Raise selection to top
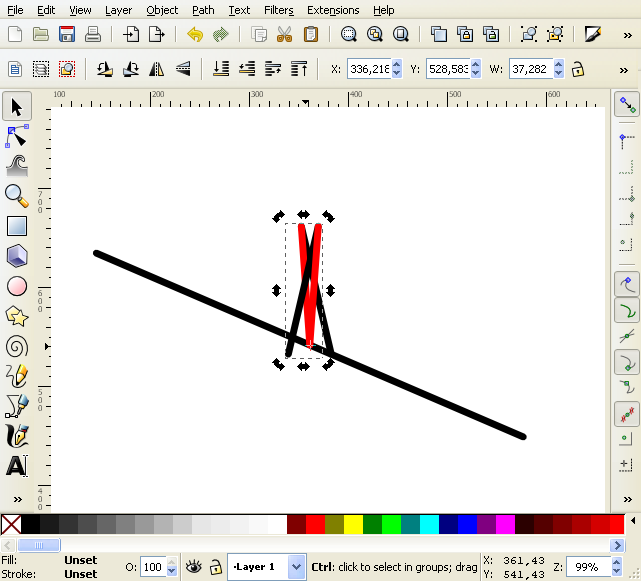 click(299, 69)
